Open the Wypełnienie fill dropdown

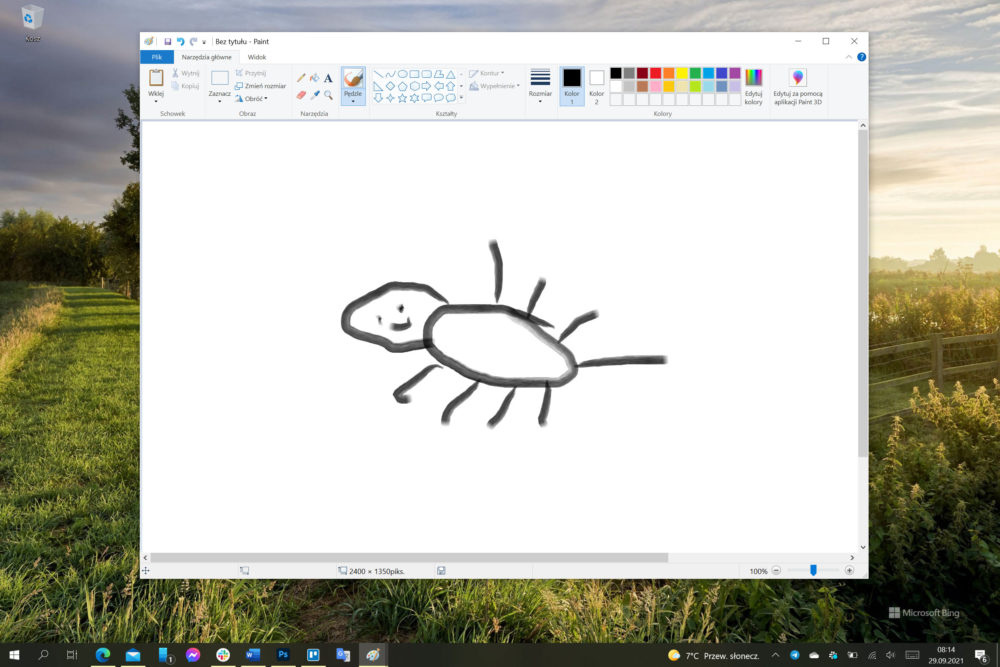coord(495,86)
